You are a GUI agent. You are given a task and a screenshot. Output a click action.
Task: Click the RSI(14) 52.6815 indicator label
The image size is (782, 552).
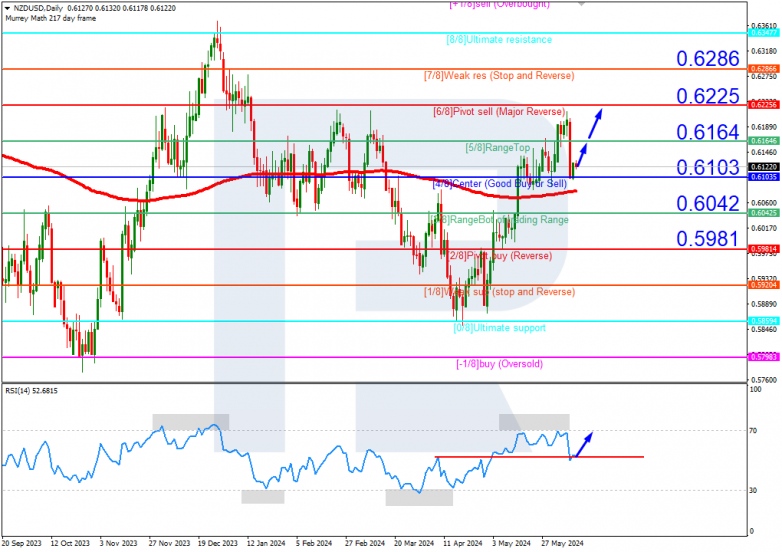click(x=31, y=391)
